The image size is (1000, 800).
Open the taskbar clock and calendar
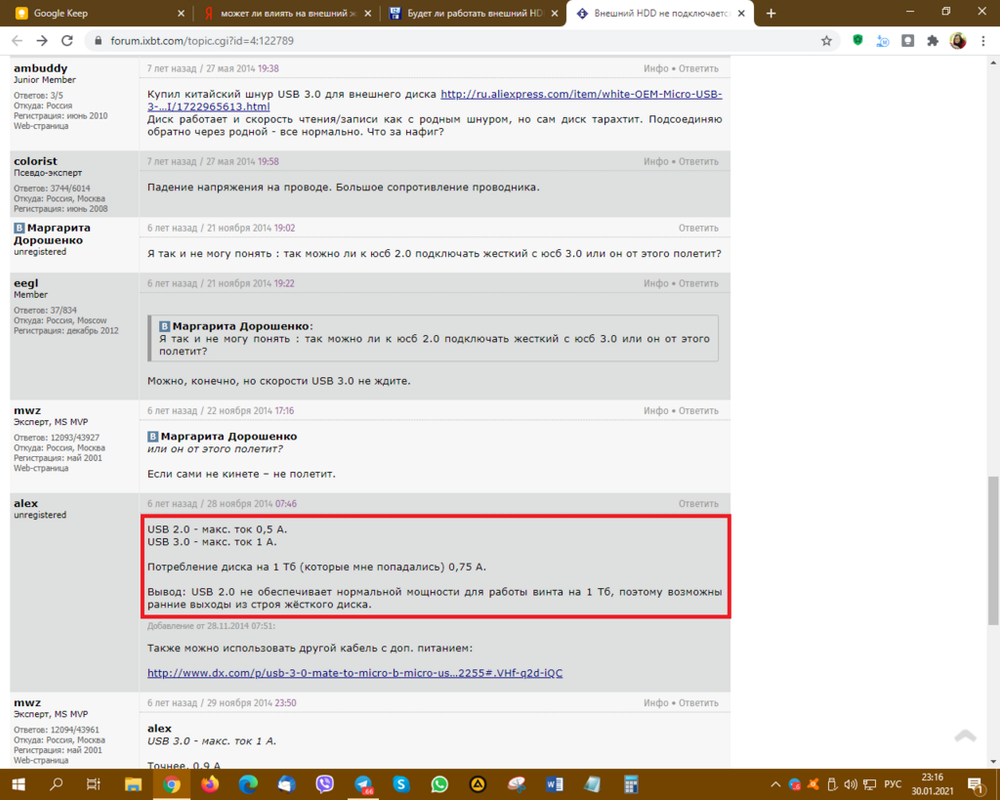[x=932, y=784]
